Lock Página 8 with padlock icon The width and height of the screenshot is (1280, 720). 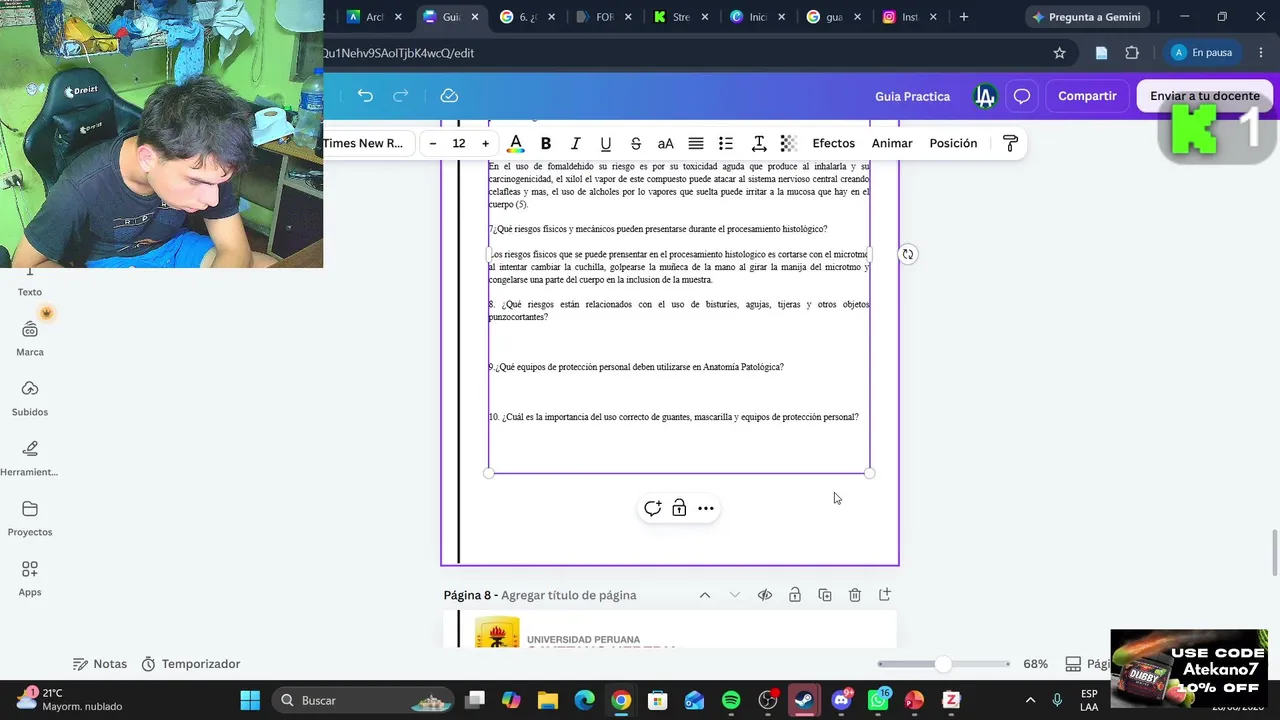coord(795,595)
